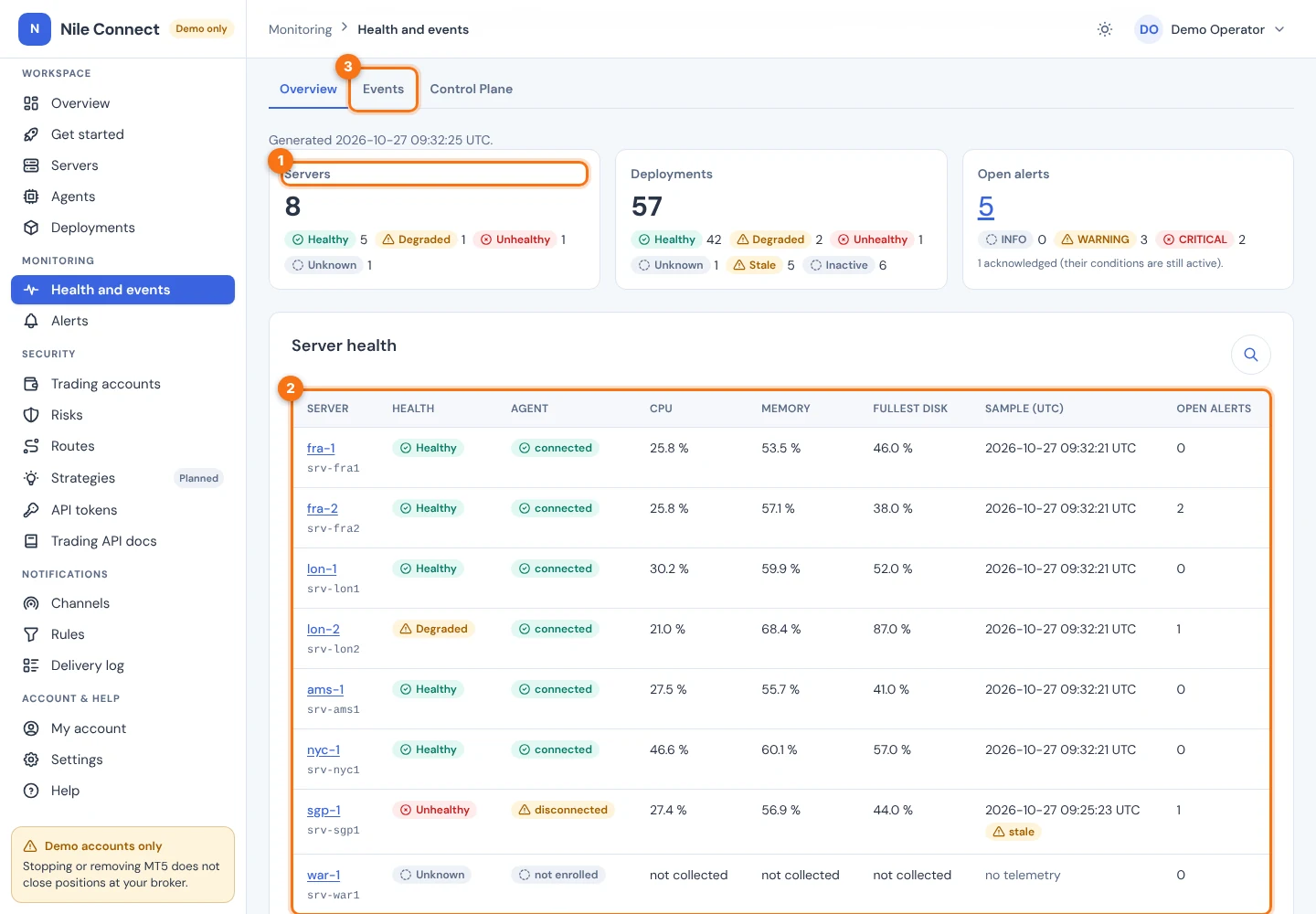Open Alerts bell item in sidebar
Image resolution: width=1316 pixels, height=914 pixels.
122,321
